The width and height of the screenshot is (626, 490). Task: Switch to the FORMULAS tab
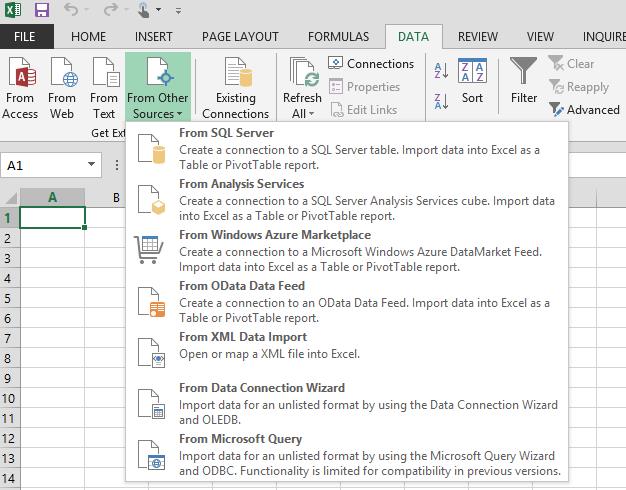[x=338, y=37]
